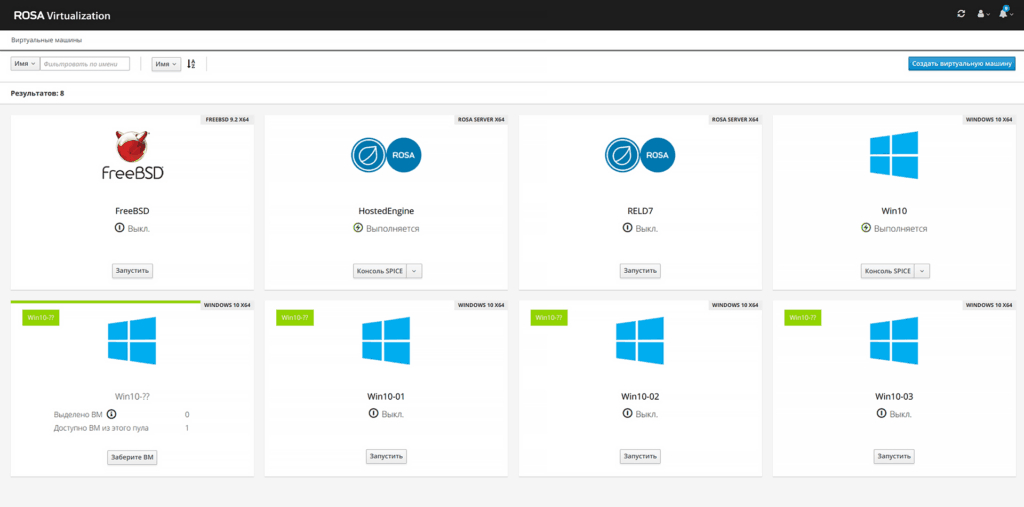The image size is (1024, 507).
Task: Open the user account dropdown
Action: [983, 14]
